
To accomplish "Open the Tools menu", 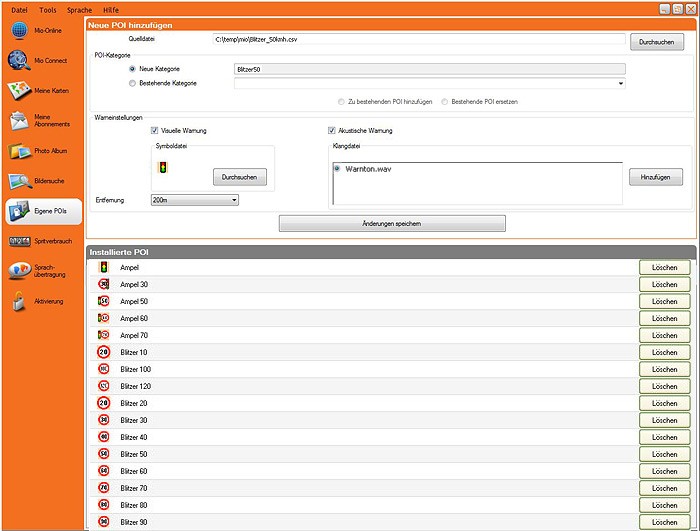I will tap(48, 8).
